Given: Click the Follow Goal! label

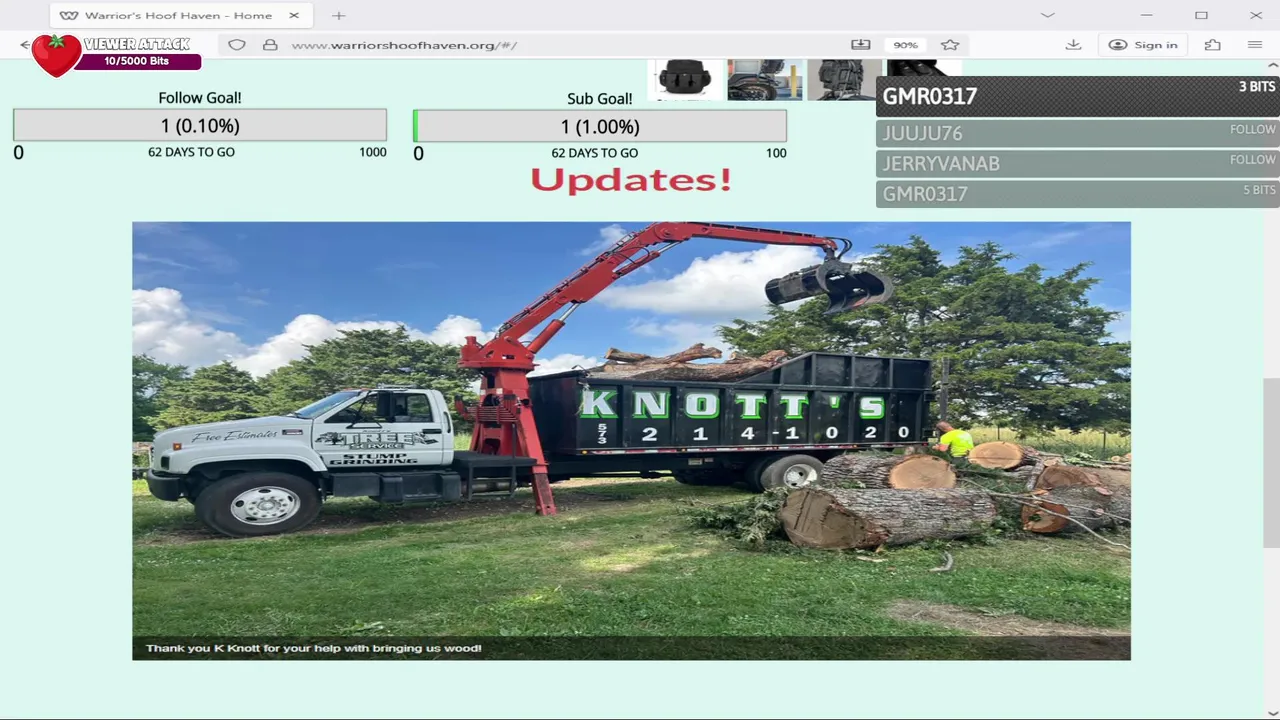Looking at the screenshot, I should [x=200, y=98].
